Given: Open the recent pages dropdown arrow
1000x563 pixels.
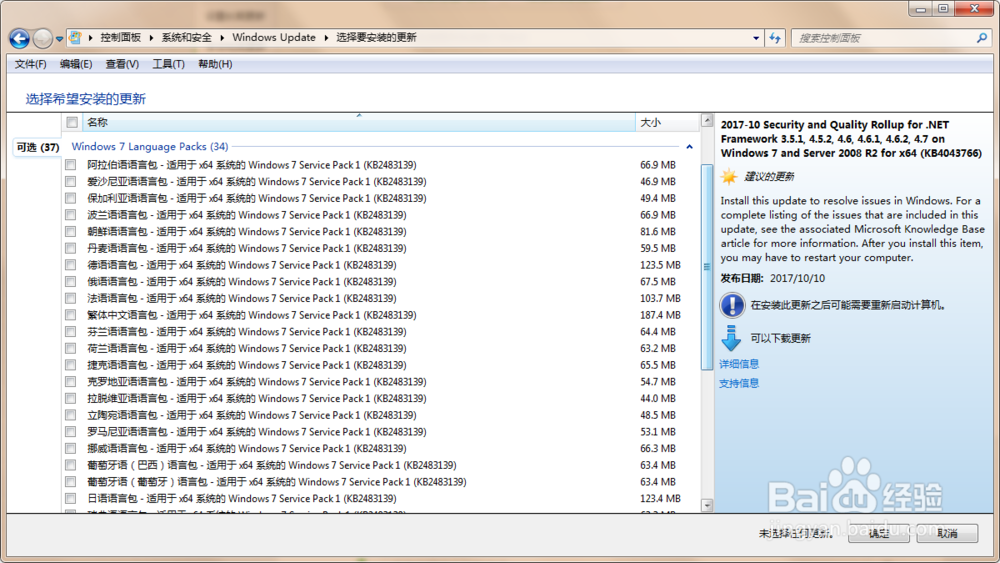Looking at the screenshot, I should click(59, 39).
